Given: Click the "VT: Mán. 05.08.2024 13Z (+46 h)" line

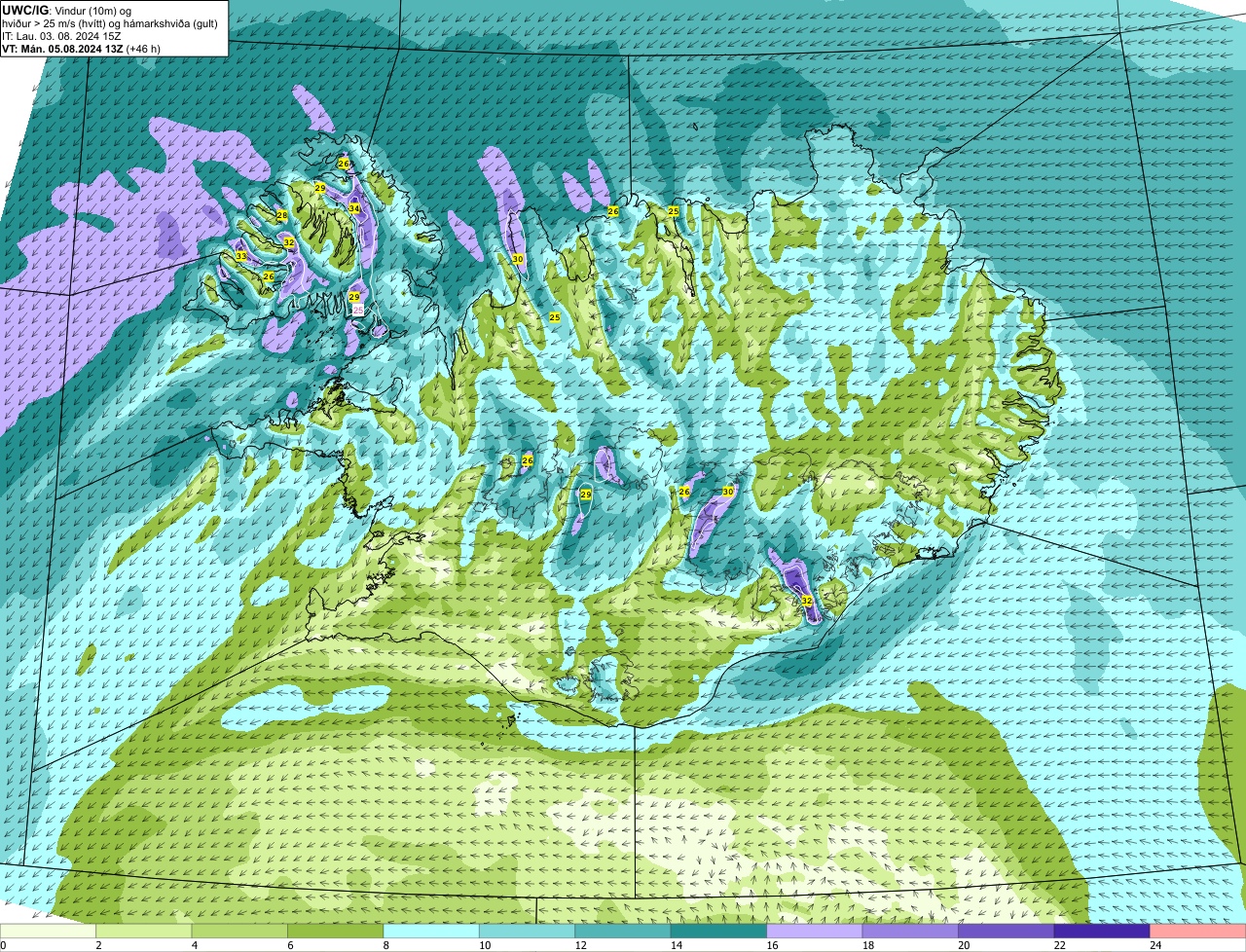Looking at the screenshot, I should click(x=82, y=48).
